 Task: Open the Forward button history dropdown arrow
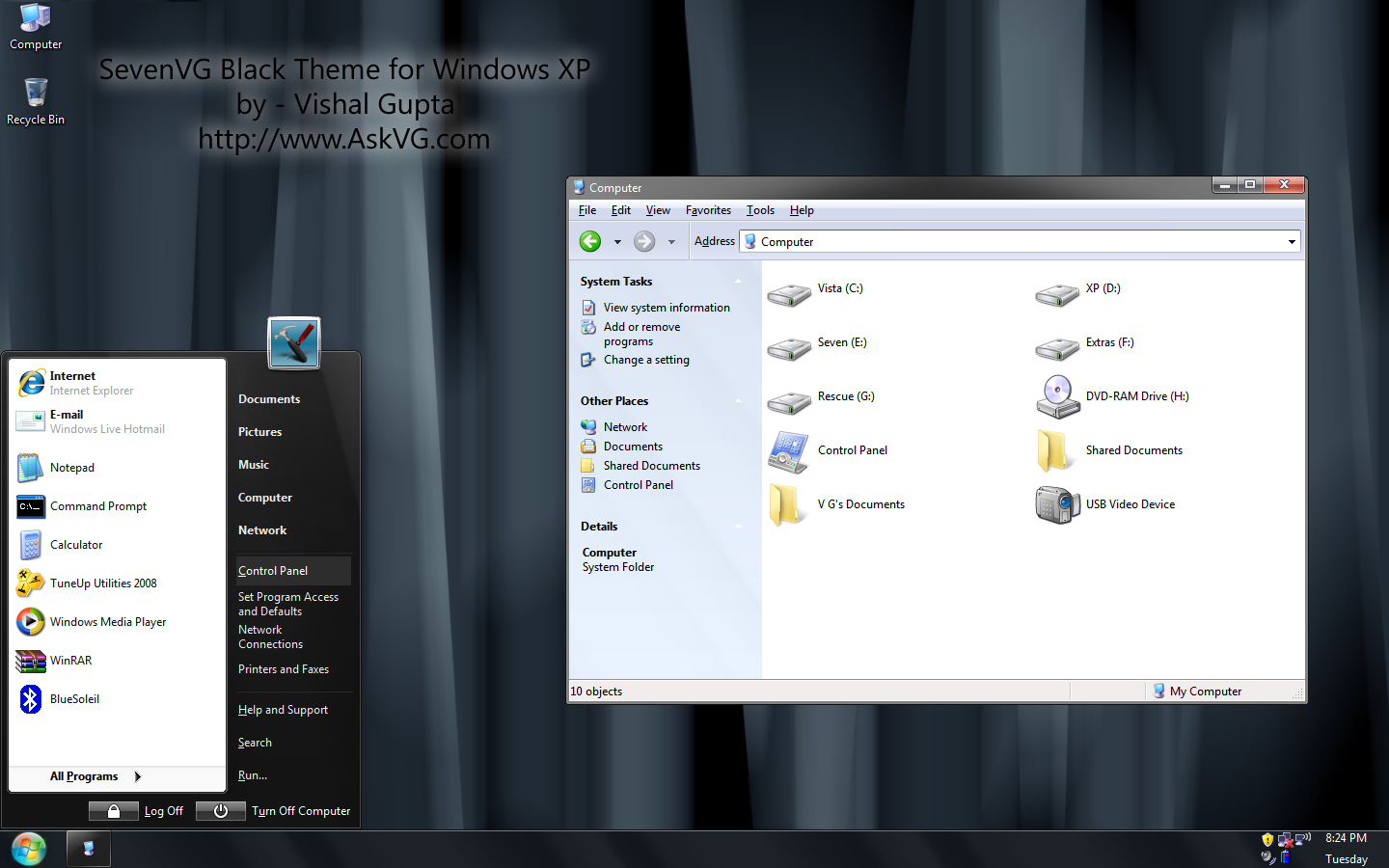[671, 242]
